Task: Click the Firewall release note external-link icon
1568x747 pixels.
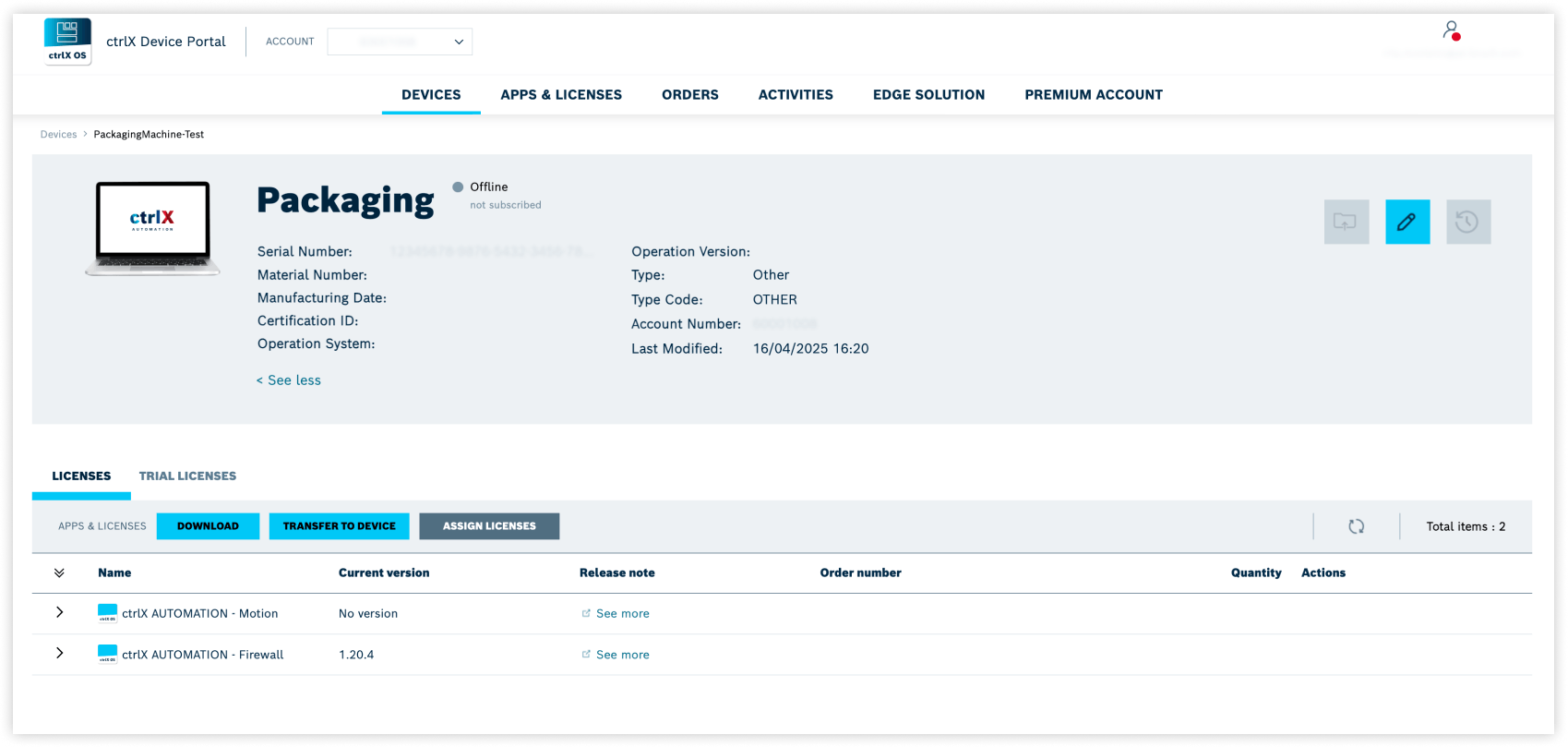Action: (586, 655)
